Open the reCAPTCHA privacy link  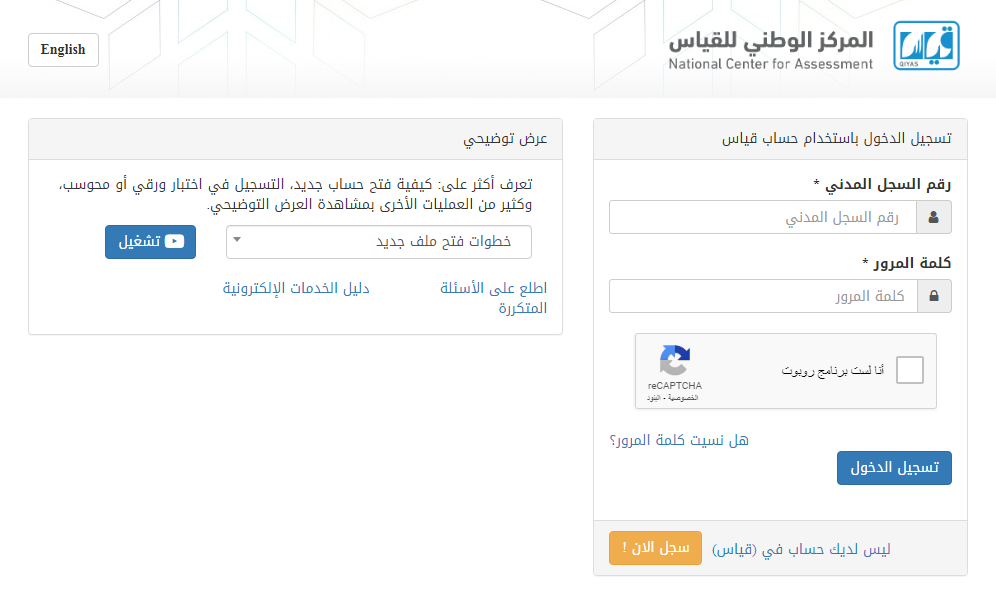click(684, 398)
